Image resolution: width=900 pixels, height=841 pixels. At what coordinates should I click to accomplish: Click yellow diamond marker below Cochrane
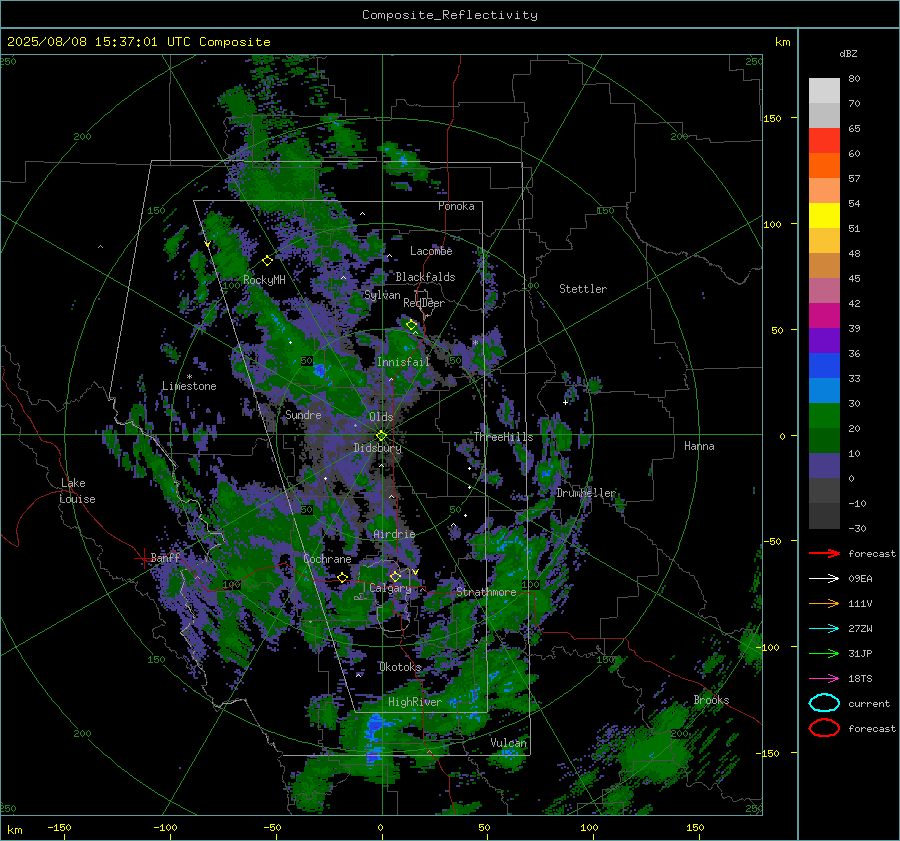[343, 577]
